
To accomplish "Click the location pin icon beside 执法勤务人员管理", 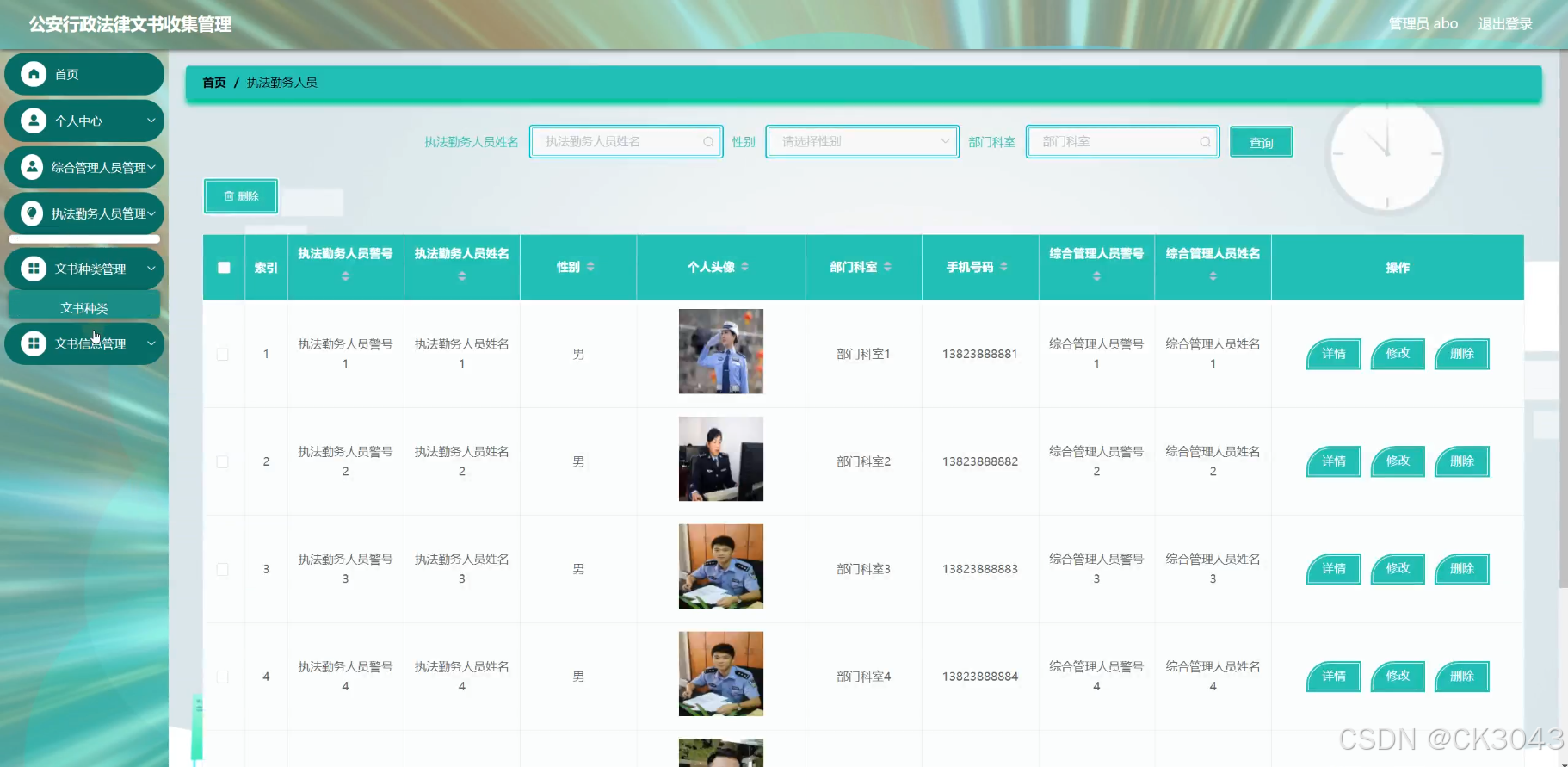I will click(33, 213).
